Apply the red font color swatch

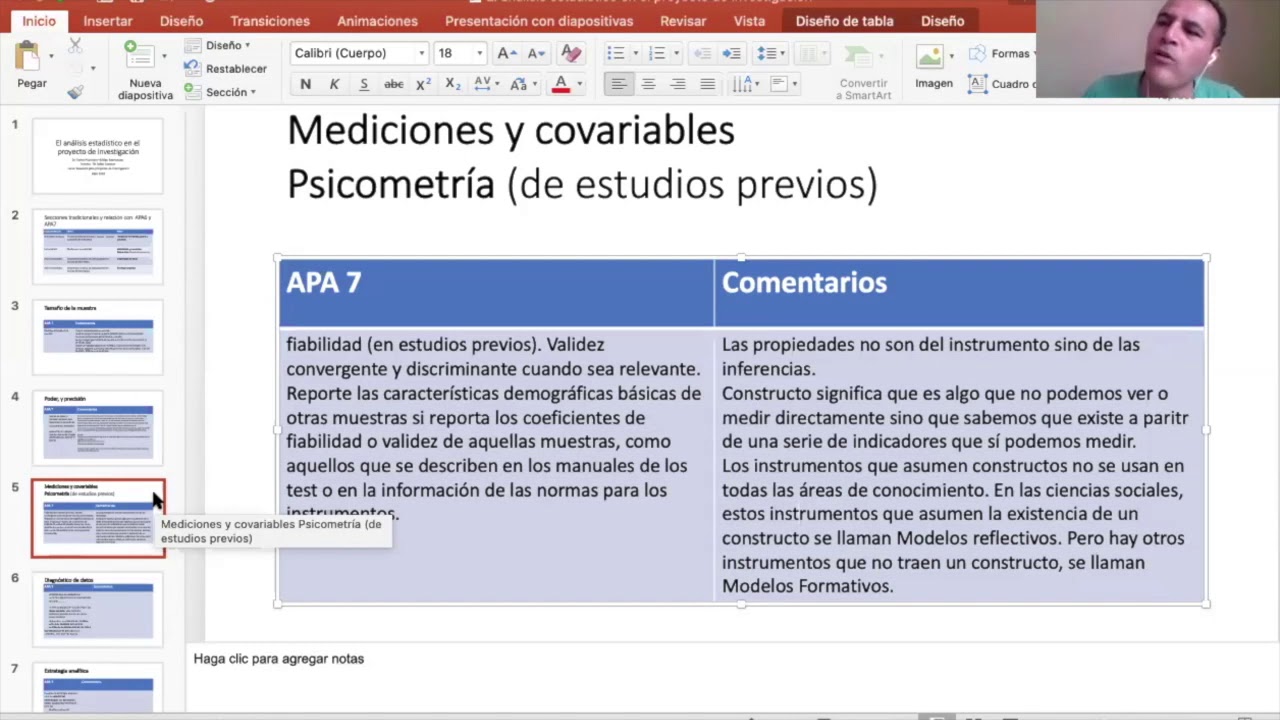pos(561,84)
